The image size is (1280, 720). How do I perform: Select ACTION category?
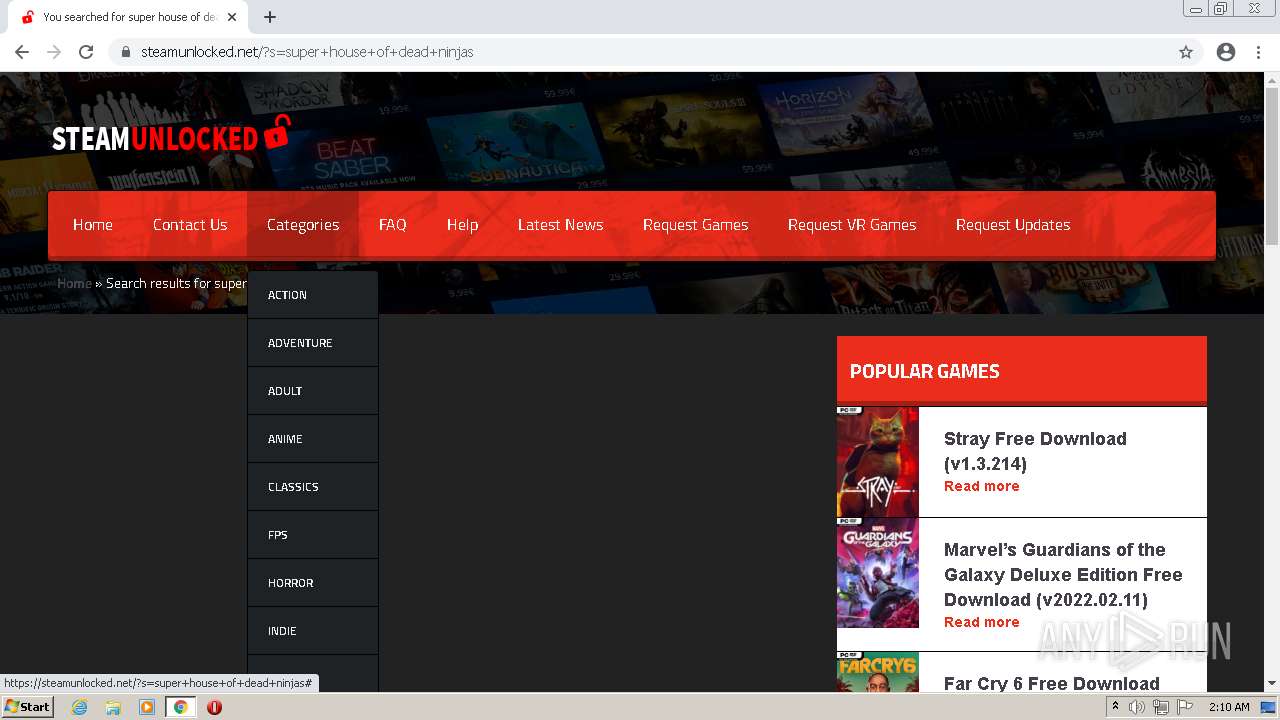point(313,295)
